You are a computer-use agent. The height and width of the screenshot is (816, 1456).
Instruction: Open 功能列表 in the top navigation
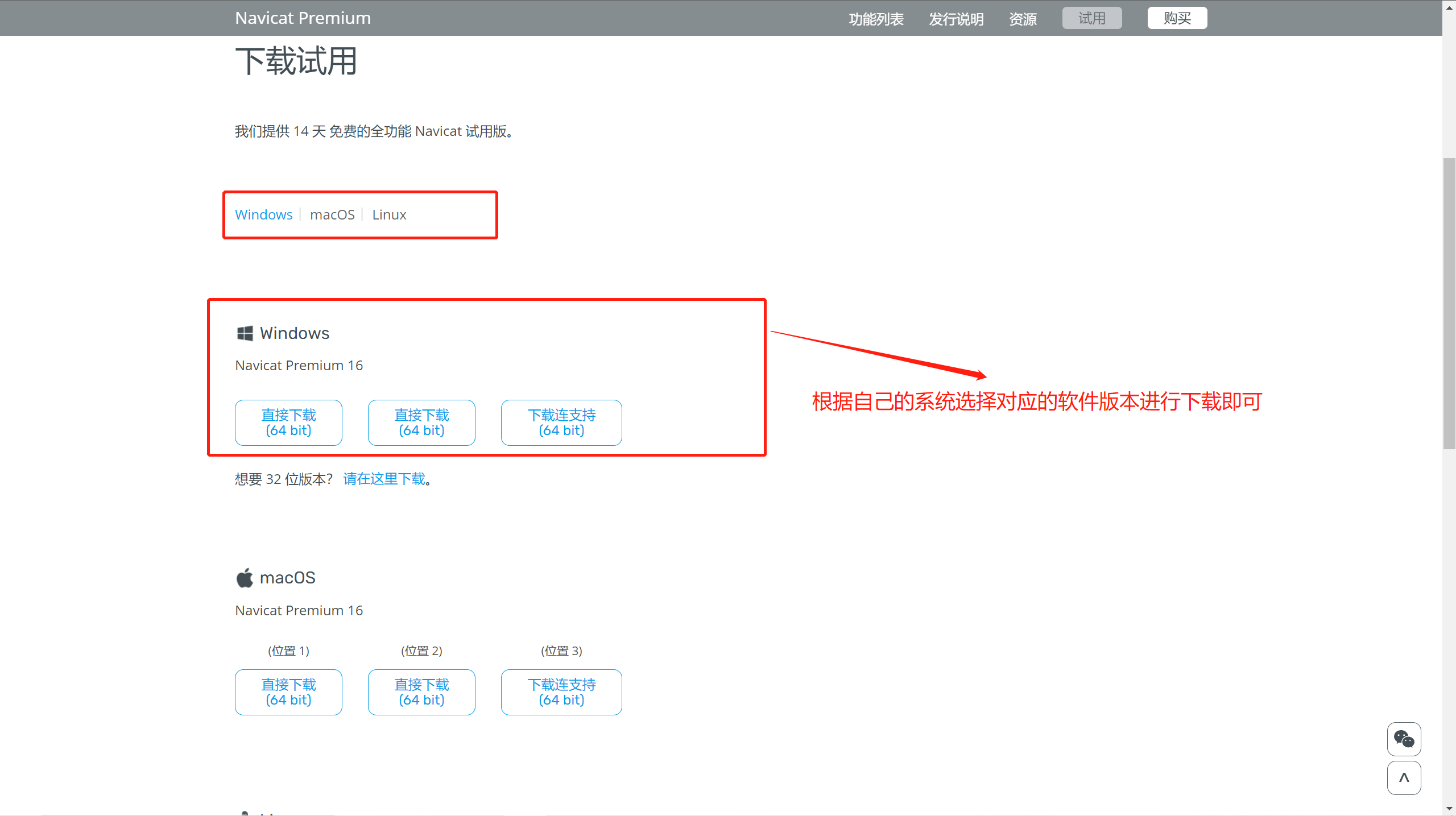coord(876,19)
